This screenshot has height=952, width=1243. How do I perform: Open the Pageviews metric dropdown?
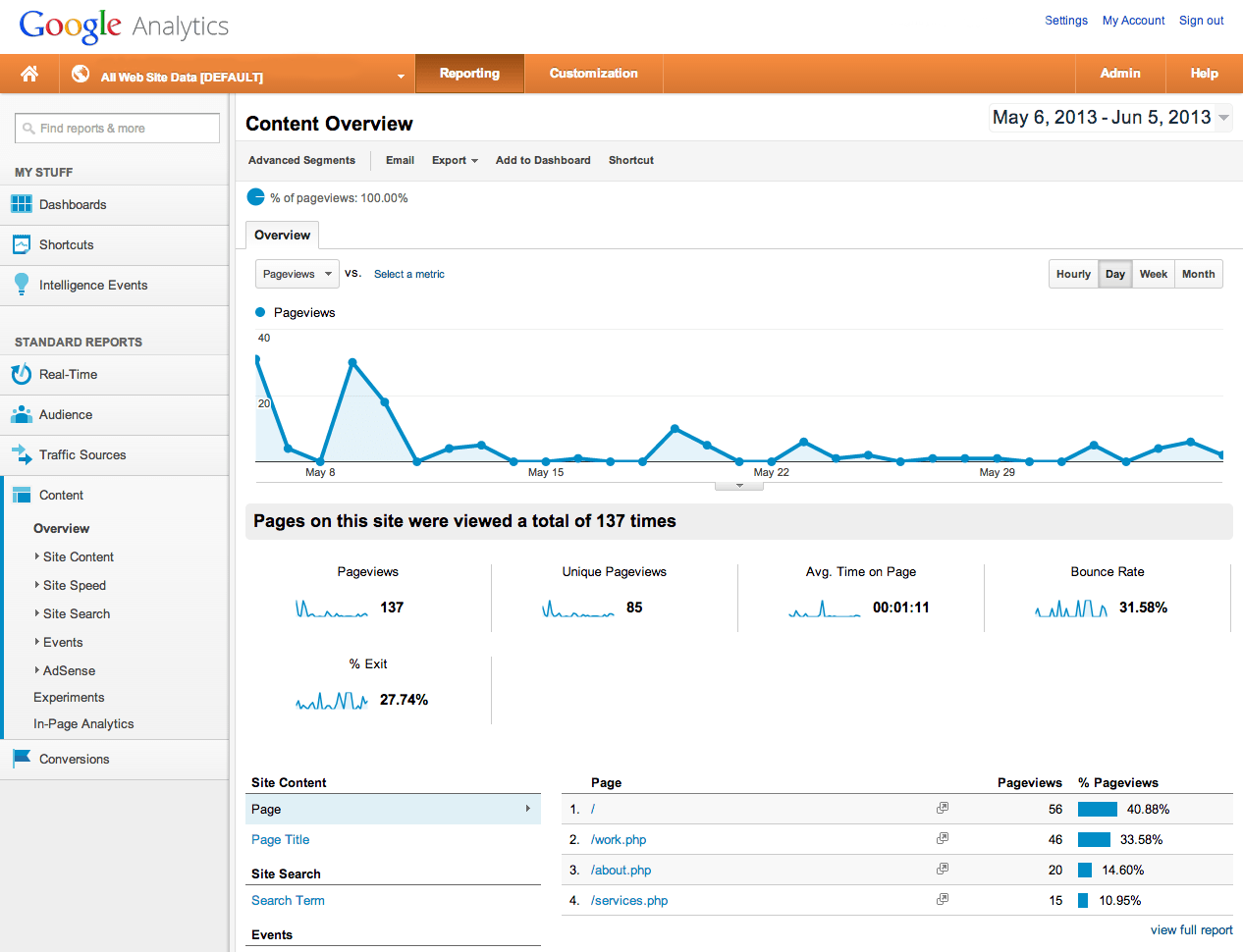(297, 274)
